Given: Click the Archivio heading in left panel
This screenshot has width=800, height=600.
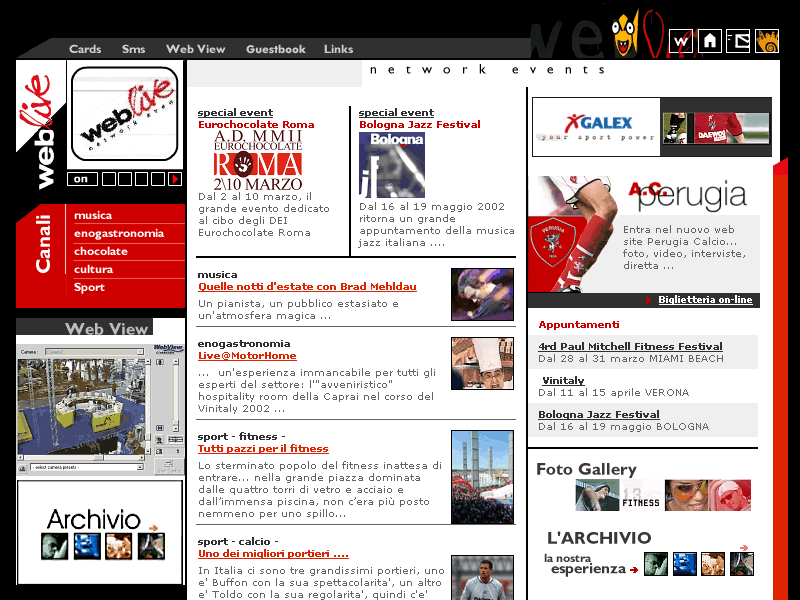Looking at the screenshot, I should point(93,520).
